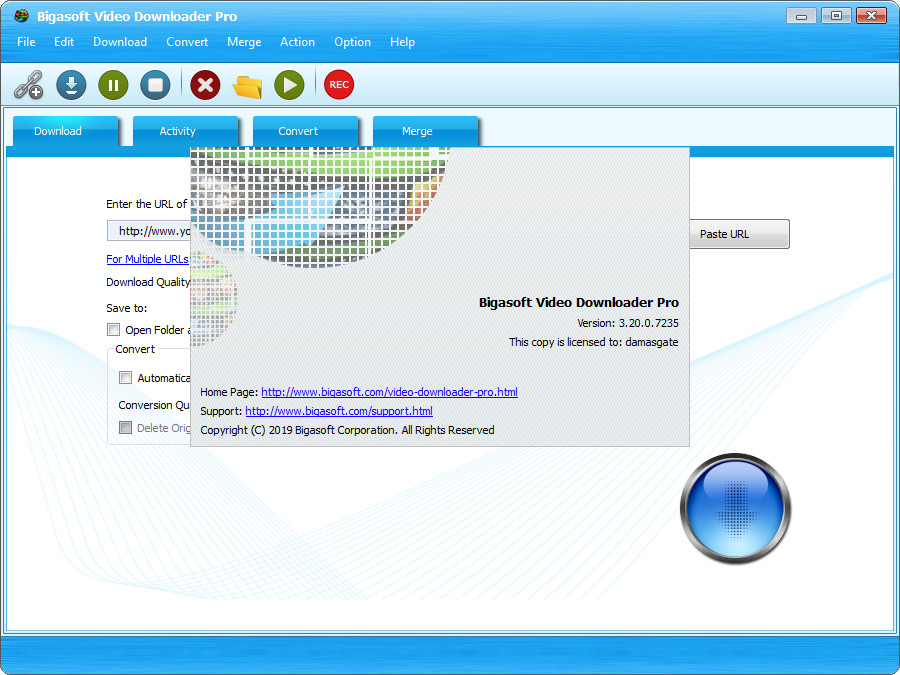The height and width of the screenshot is (675, 900).
Task: Open the File menu
Action: [26, 42]
